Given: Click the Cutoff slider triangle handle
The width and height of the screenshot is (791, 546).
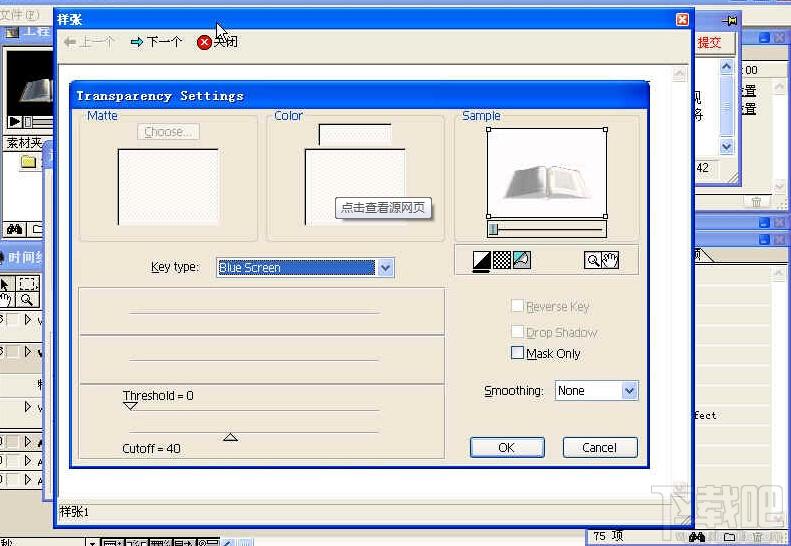Looking at the screenshot, I should tap(231, 437).
